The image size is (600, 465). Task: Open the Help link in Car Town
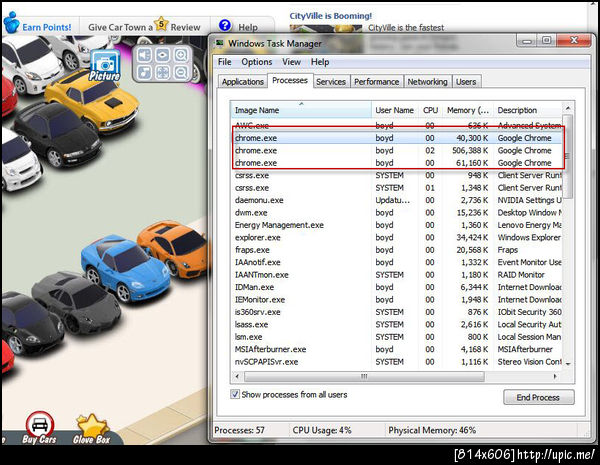(x=248, y=27)
